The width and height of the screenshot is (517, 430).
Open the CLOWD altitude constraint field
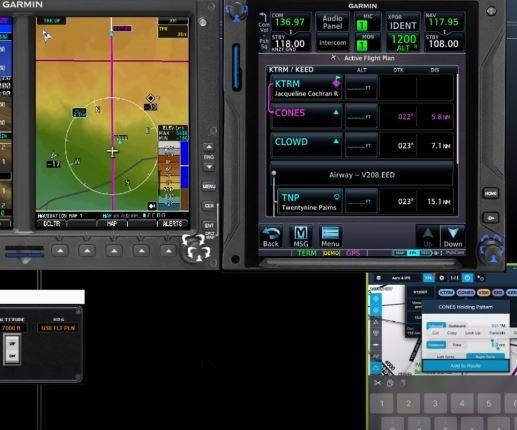pyautogui.click(x=361, y=146)
